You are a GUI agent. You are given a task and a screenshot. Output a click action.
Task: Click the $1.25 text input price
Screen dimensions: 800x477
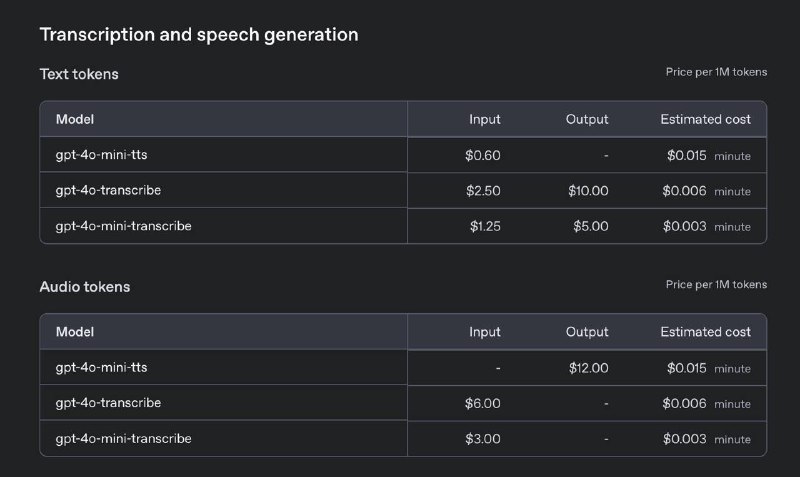point(485,227)
